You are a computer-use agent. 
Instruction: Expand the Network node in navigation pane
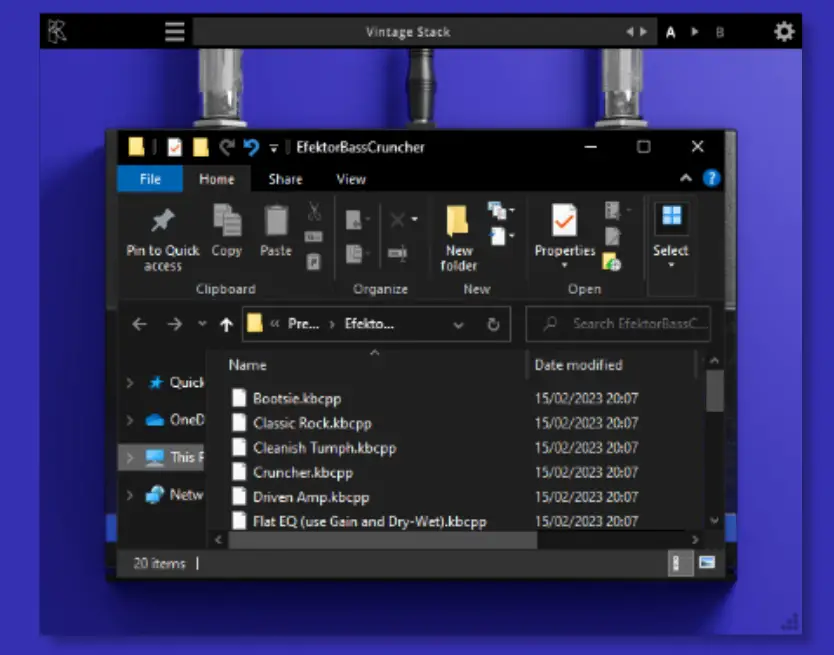point(128,495)
